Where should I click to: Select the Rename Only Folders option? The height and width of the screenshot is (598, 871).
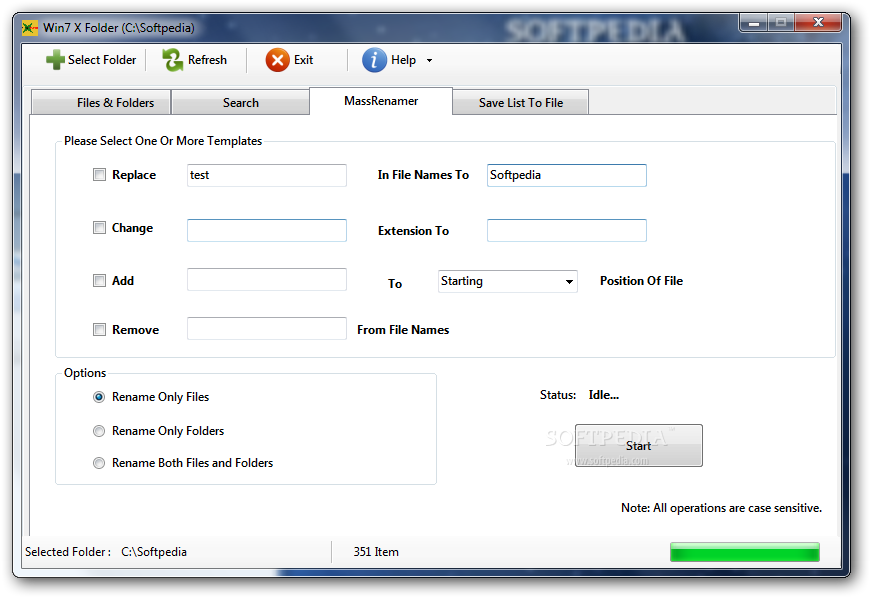click(x=99, y=431)
